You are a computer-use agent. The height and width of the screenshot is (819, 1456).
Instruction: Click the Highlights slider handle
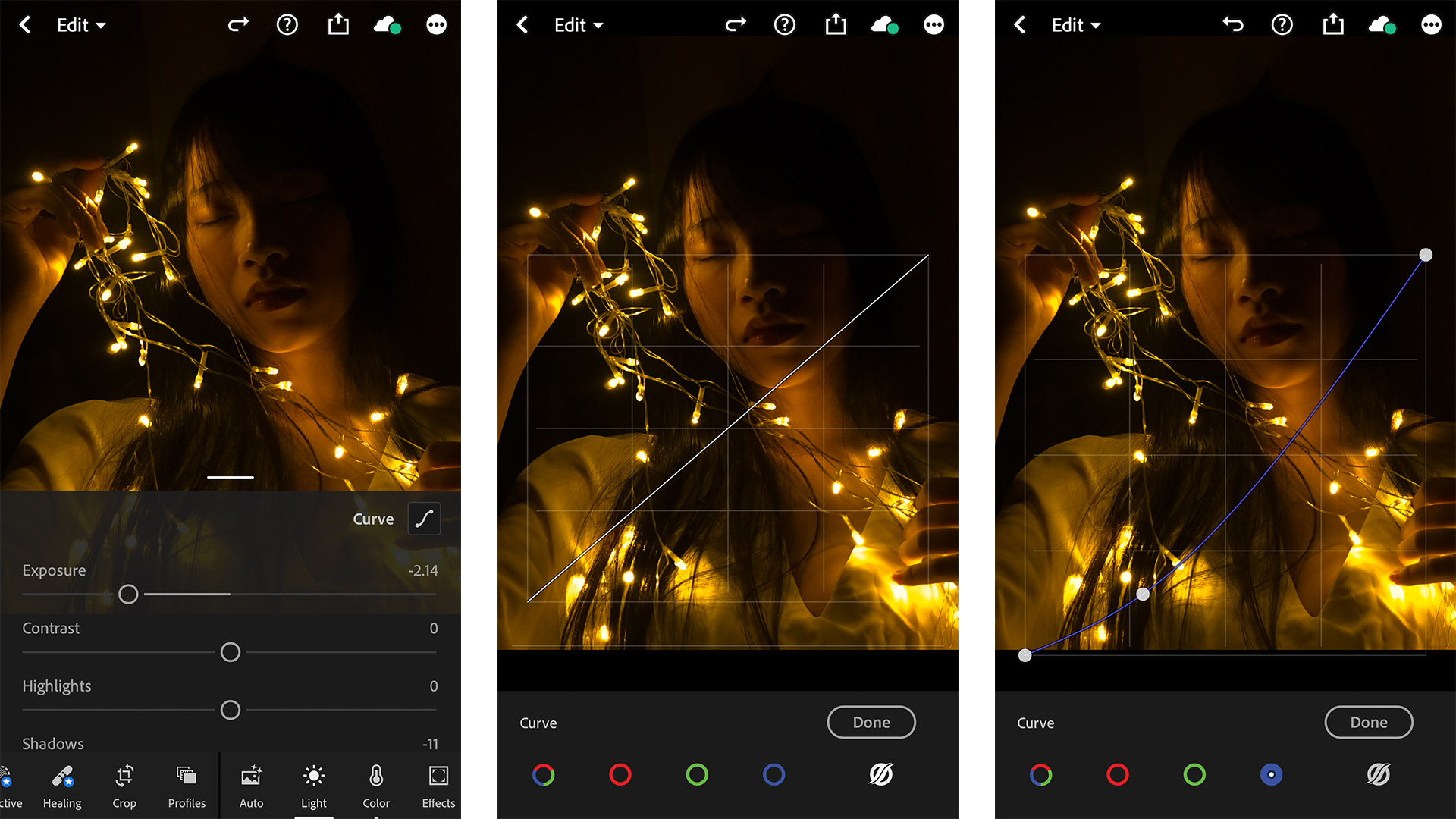pos(231,710)
